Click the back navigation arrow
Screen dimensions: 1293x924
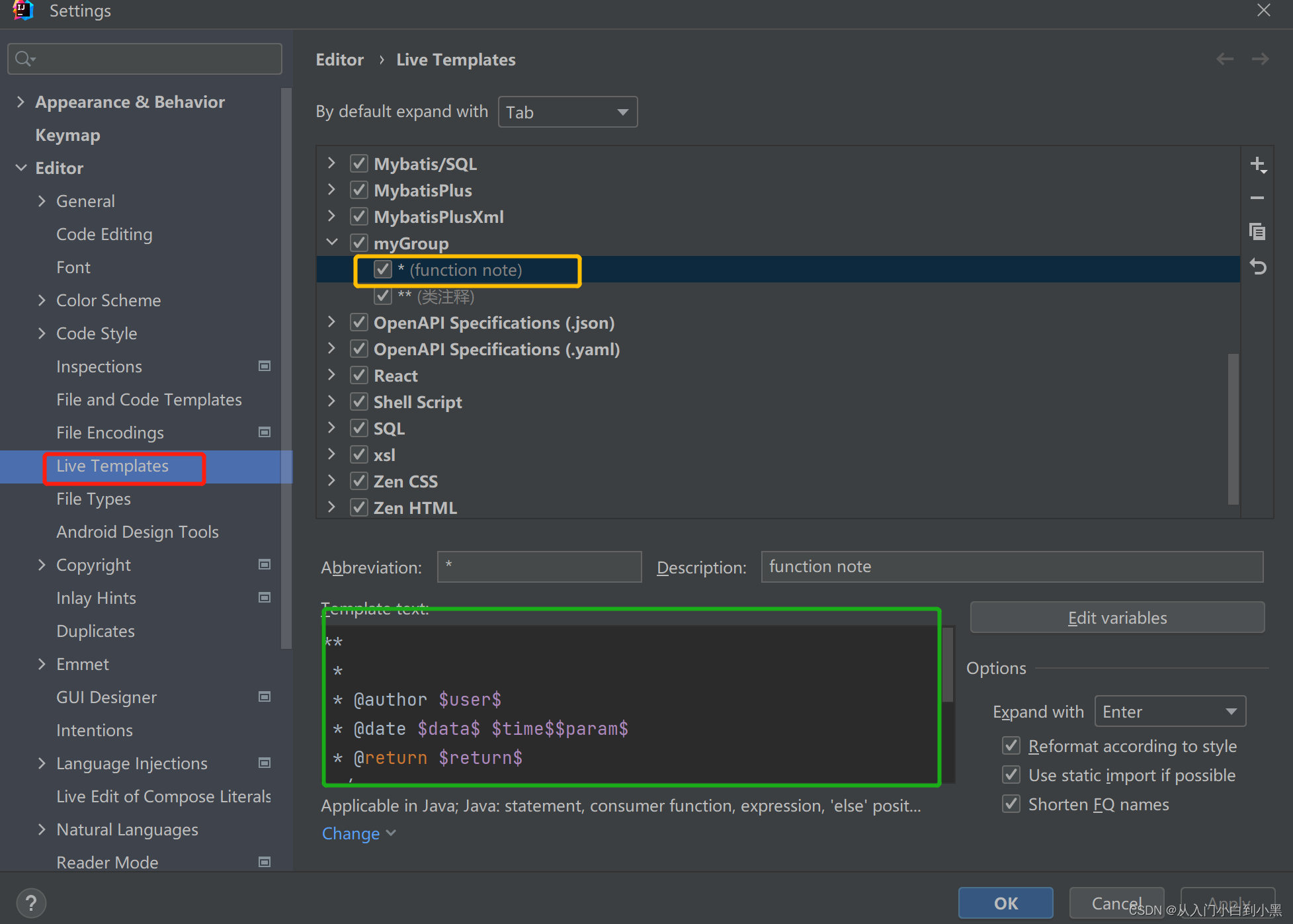(1225, 59)
